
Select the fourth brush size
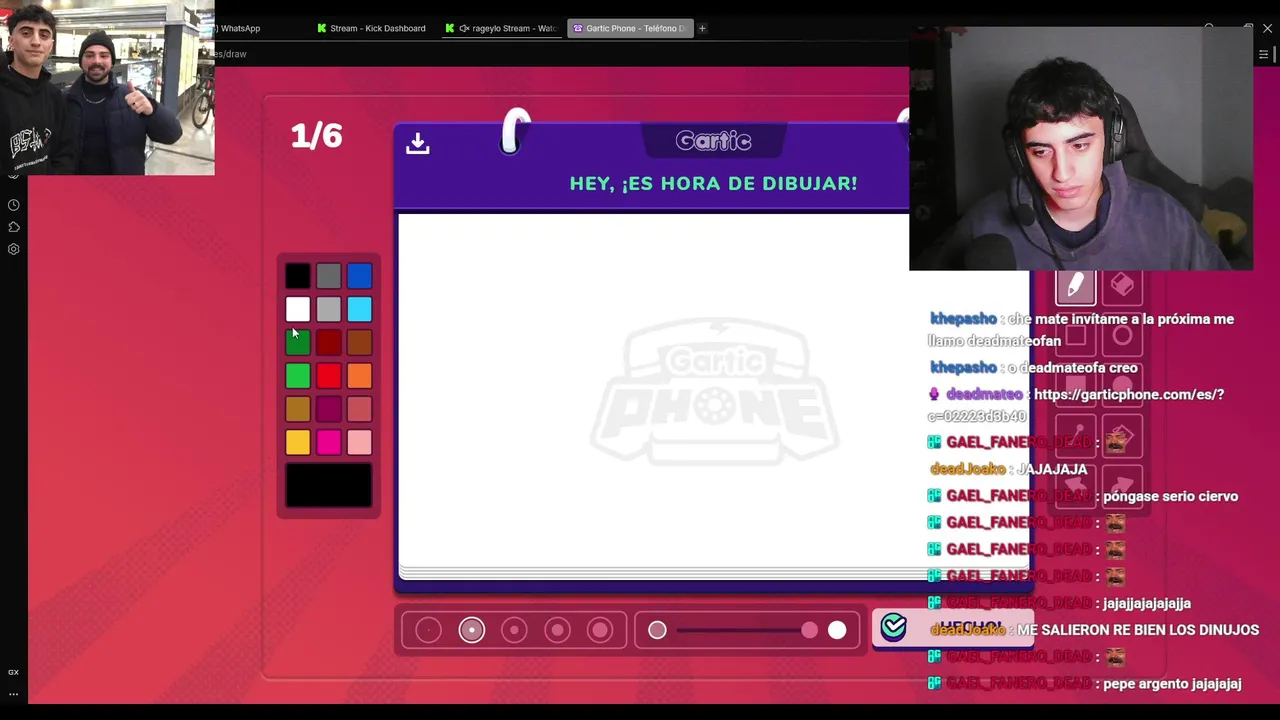click(x=558, y=630)
